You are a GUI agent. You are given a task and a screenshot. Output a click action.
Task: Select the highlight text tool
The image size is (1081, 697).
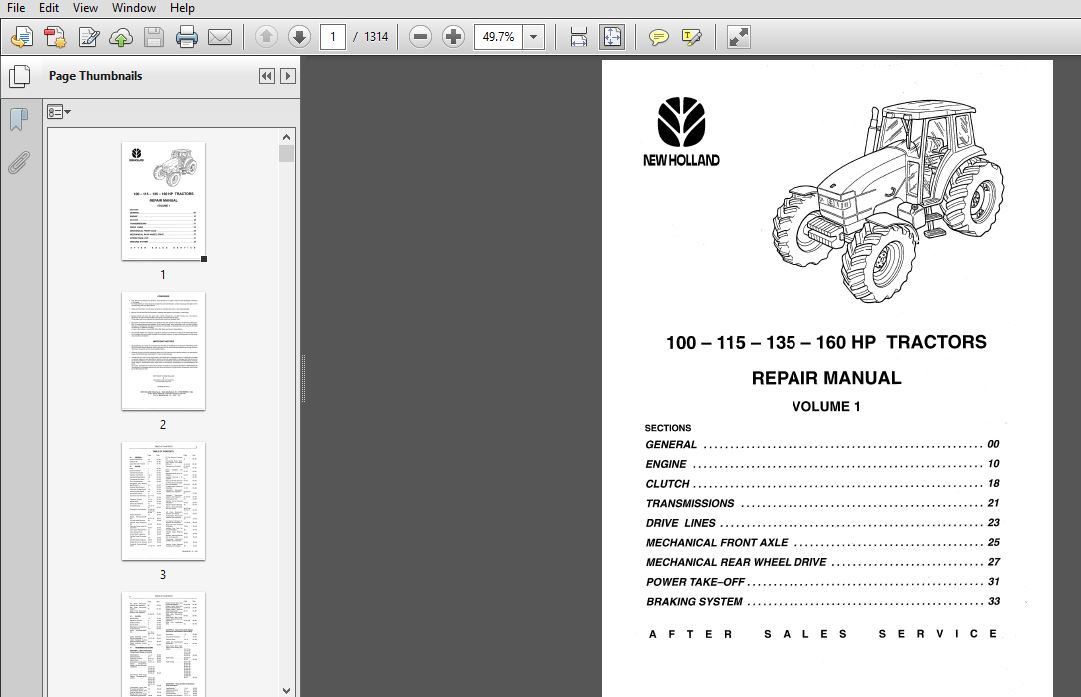691,37
